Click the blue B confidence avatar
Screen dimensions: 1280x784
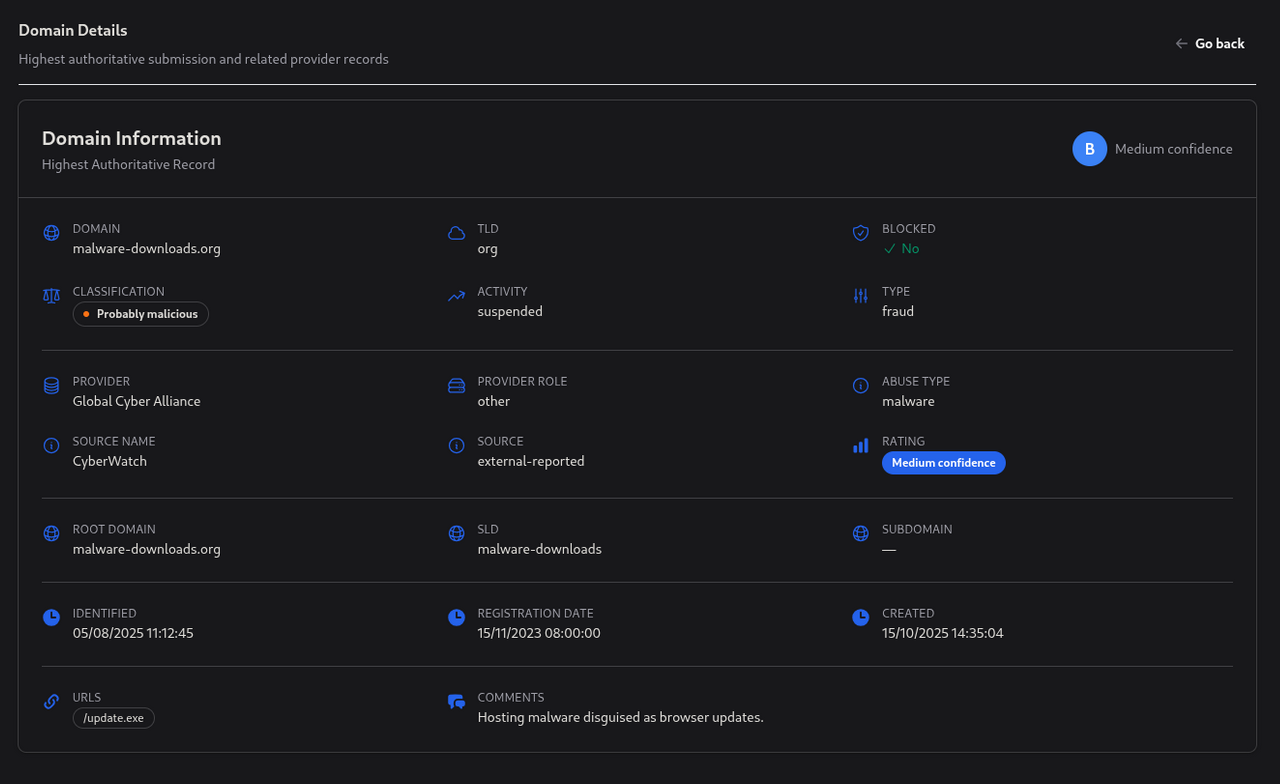click(x=1089, y=148)
